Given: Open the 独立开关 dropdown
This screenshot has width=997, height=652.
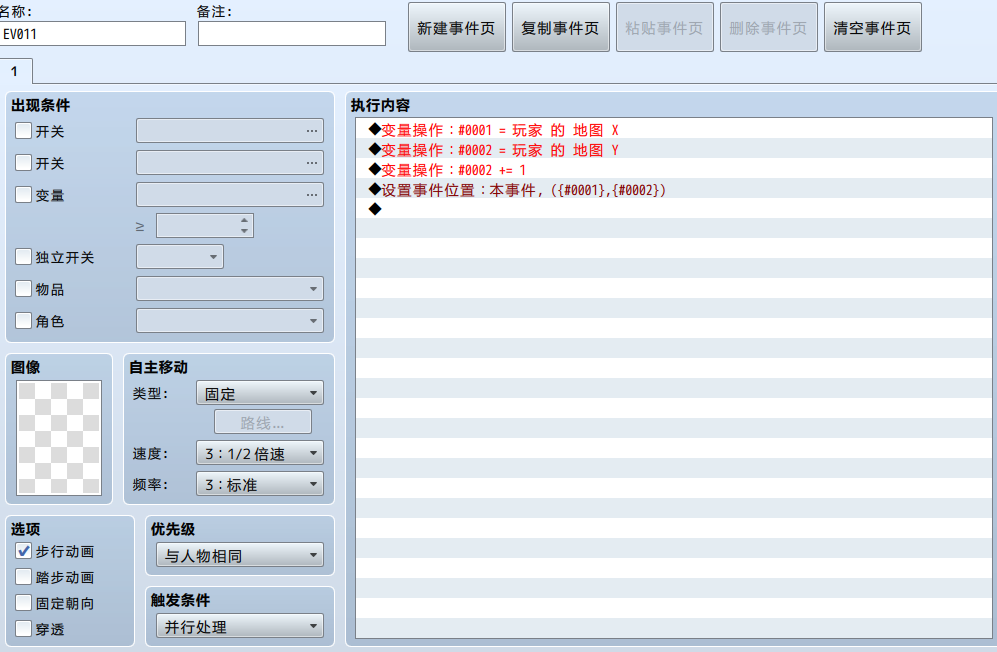Looking at the screenshot, I should [180, 257].
